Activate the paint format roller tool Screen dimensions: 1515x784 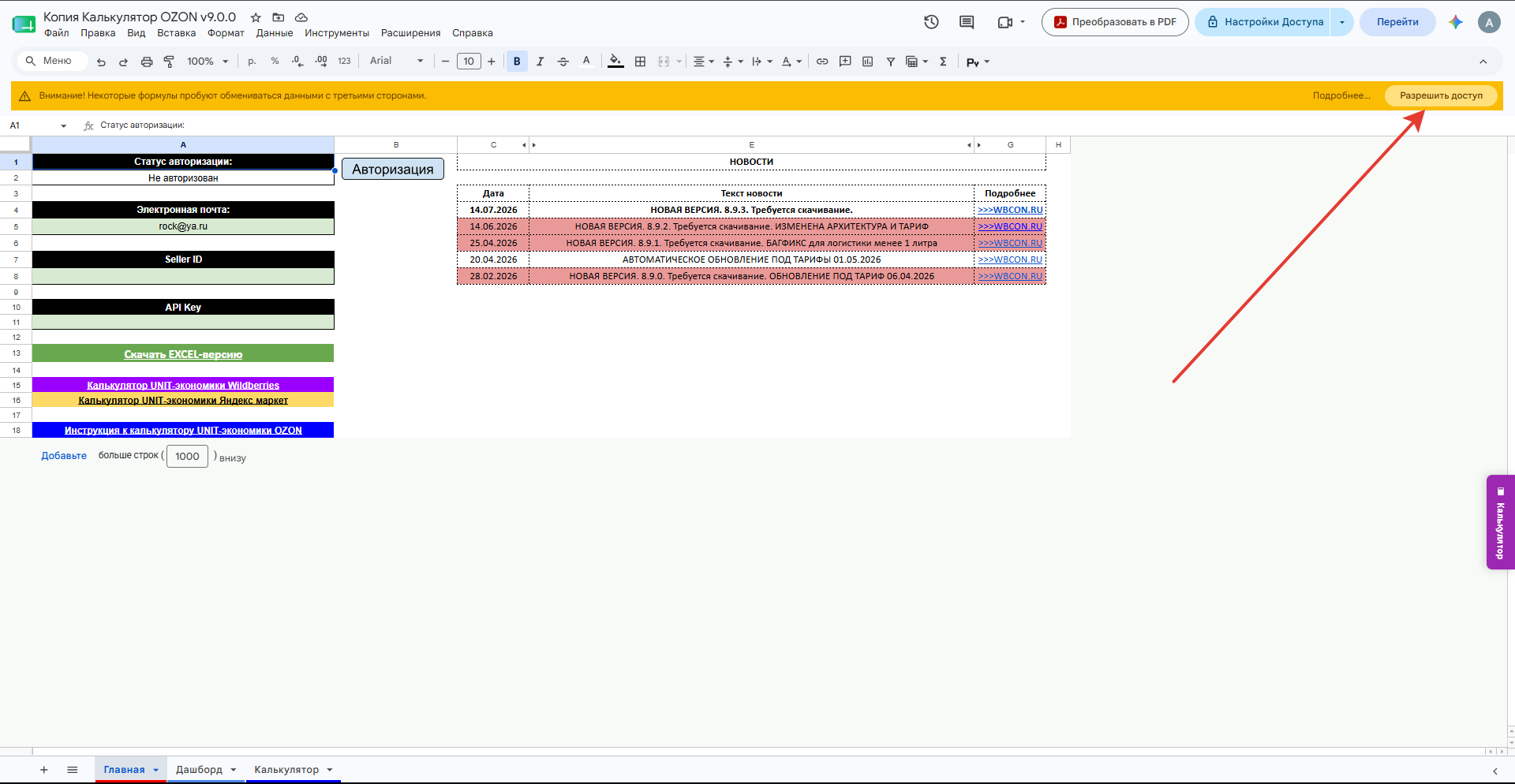pyautogui.click(x=169, y=62)
